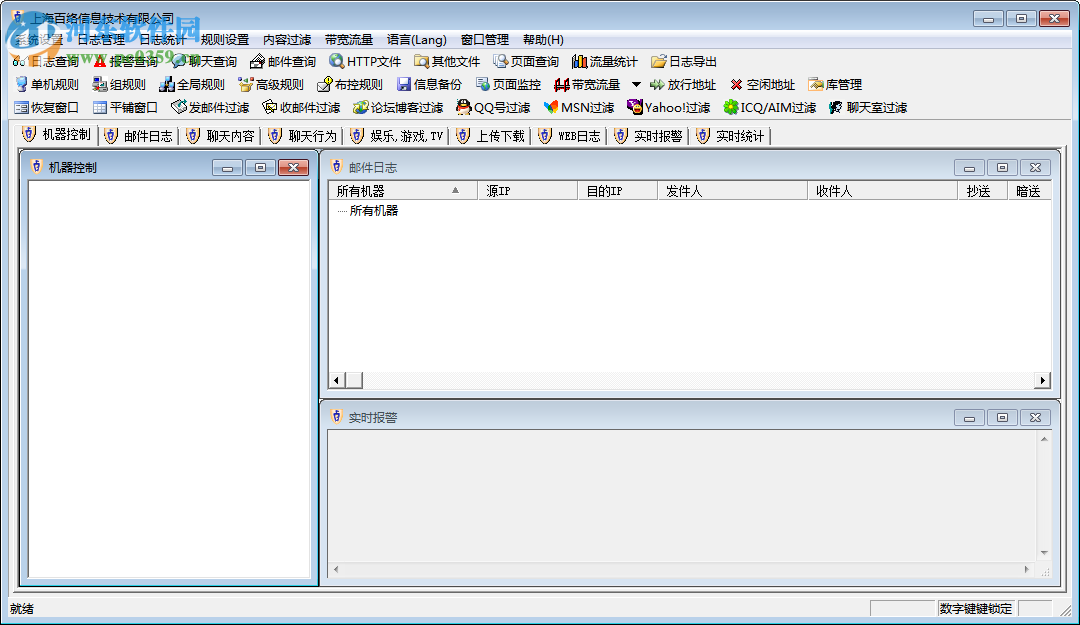Open 高级规则 advanced rules

pos(271,84)
